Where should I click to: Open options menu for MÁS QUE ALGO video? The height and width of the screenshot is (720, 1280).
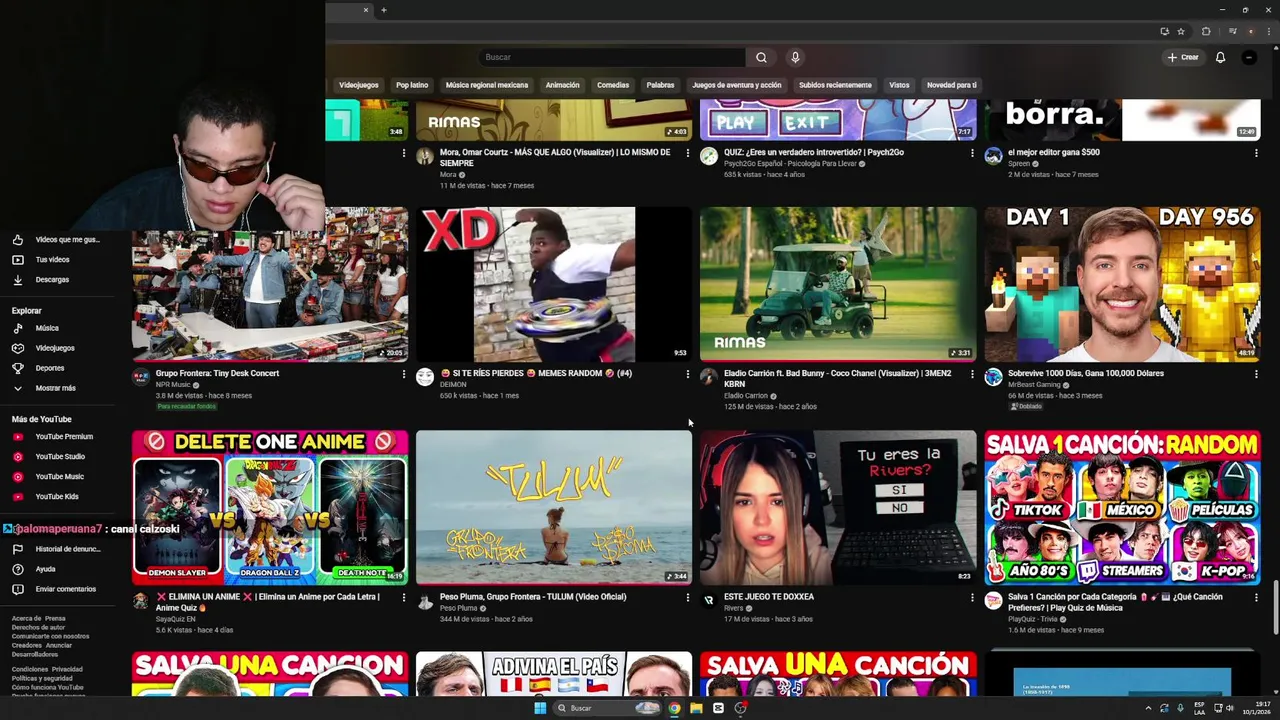click(687, 153)
